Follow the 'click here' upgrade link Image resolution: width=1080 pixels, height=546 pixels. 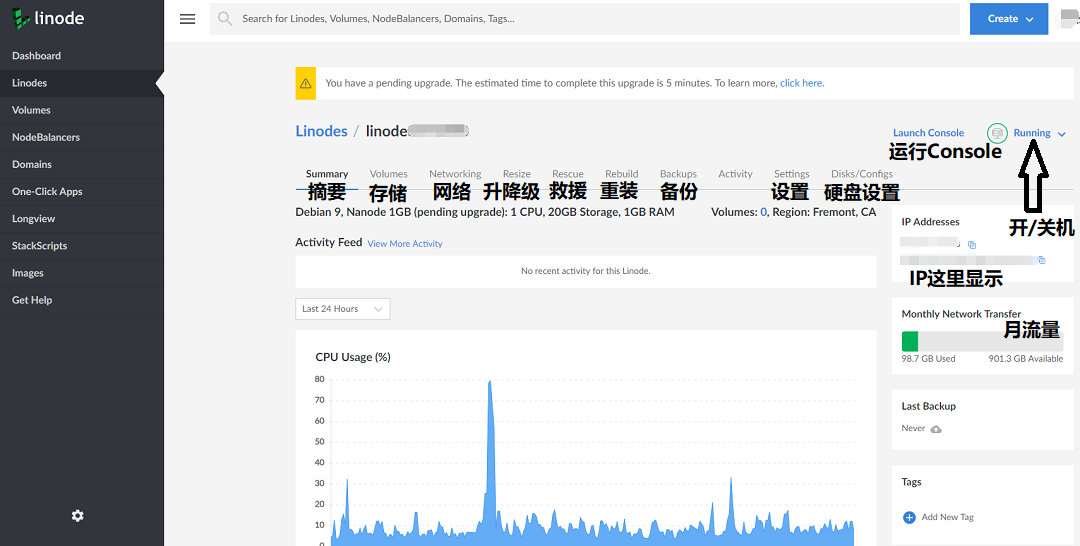[x=802, y=83]
